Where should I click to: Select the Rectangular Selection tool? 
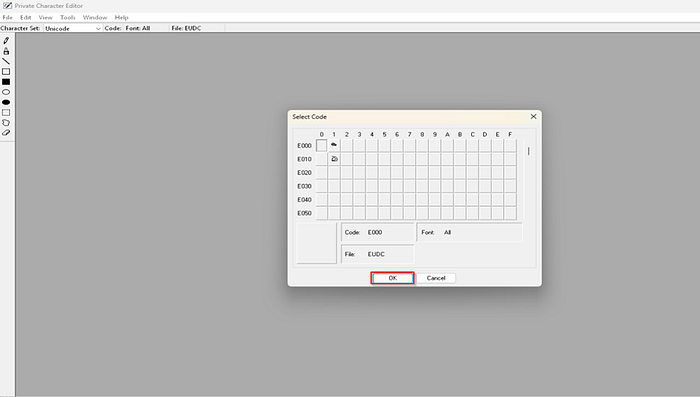(6, 113)
